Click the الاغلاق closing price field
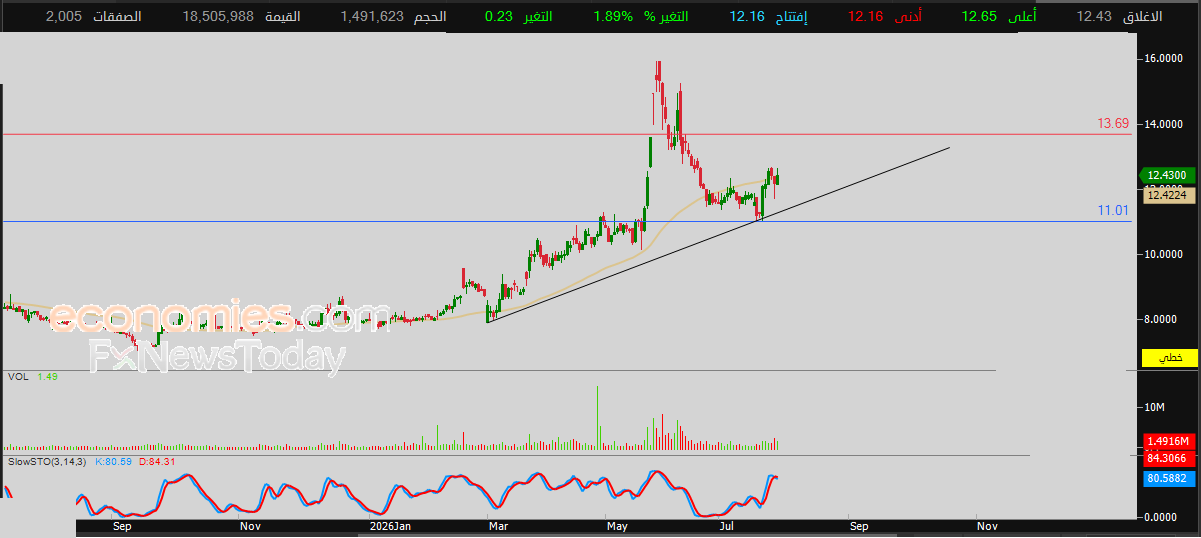Image resolution: width=1201 pixels, height=538 pixels. 1119,17
